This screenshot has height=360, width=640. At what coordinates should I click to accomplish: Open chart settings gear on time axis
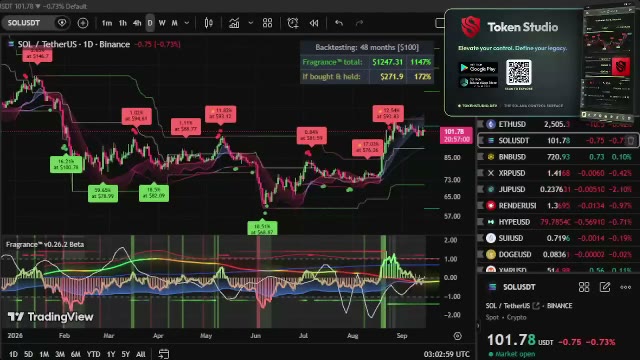[x=458, y=336]
